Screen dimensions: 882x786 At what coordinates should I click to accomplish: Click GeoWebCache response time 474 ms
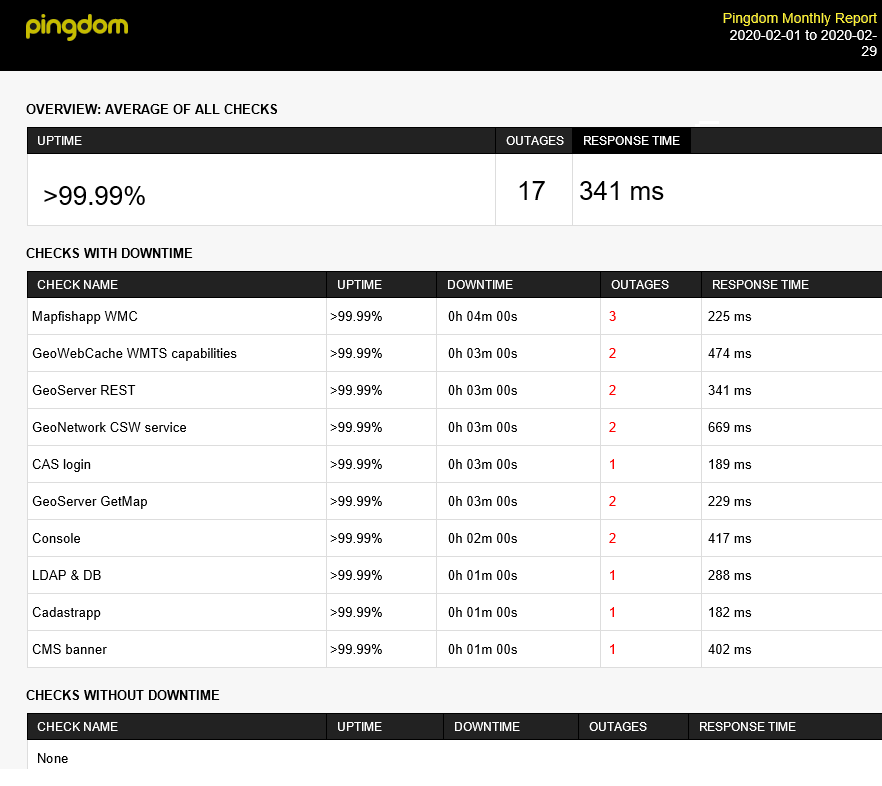click(x=730, y=353)
